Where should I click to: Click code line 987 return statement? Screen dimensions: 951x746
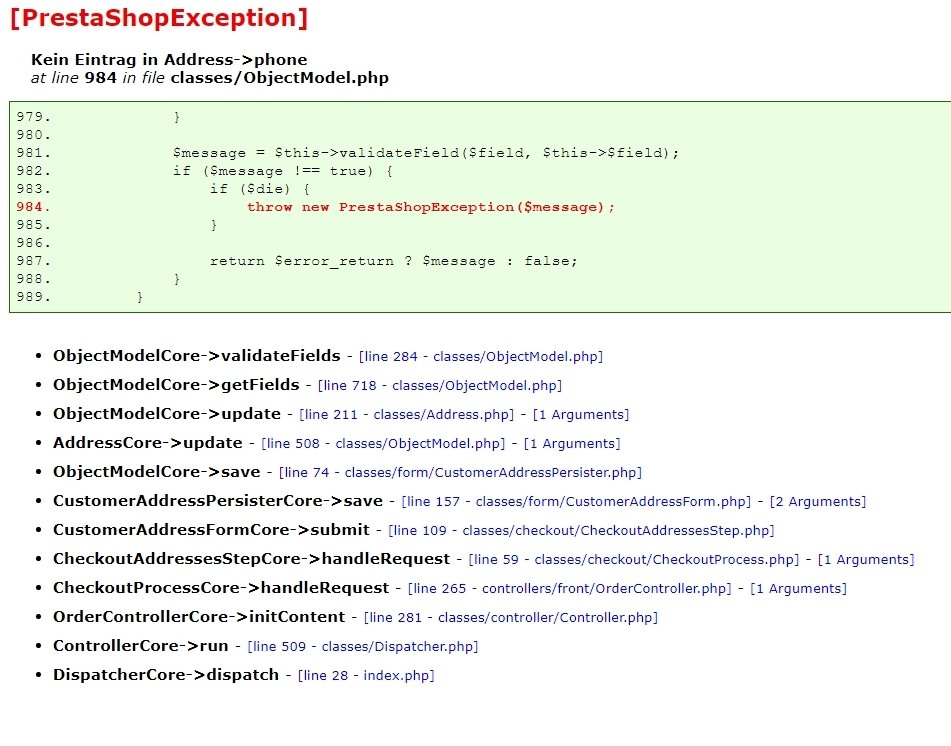click(x=394, y=261)
